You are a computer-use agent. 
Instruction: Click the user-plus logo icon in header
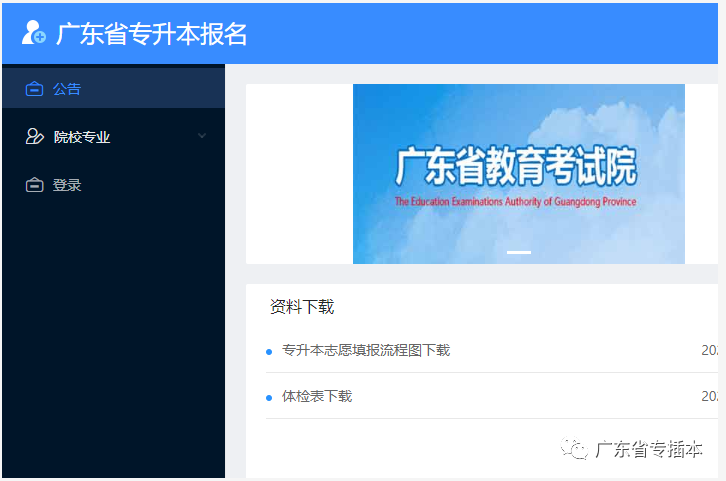pos(34,33)
